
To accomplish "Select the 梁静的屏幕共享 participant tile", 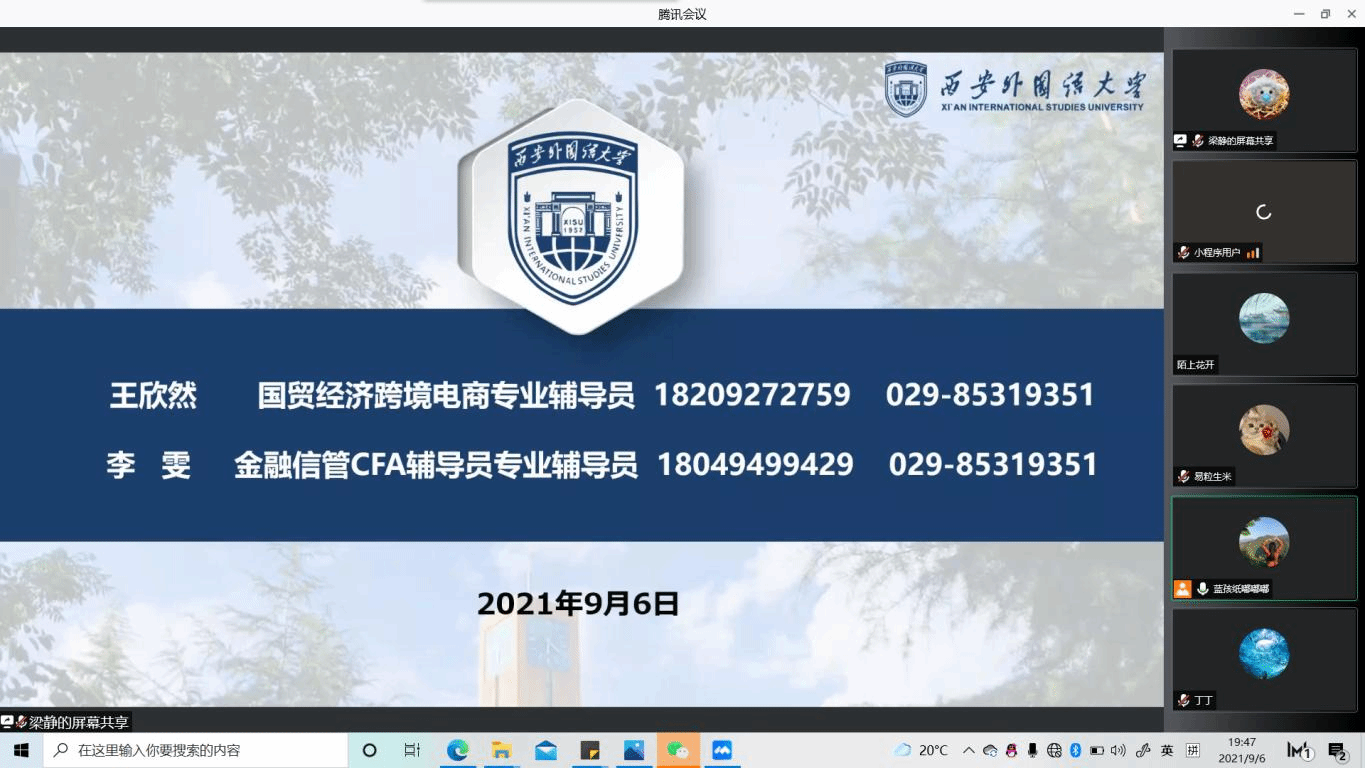I will point(1264,101).
